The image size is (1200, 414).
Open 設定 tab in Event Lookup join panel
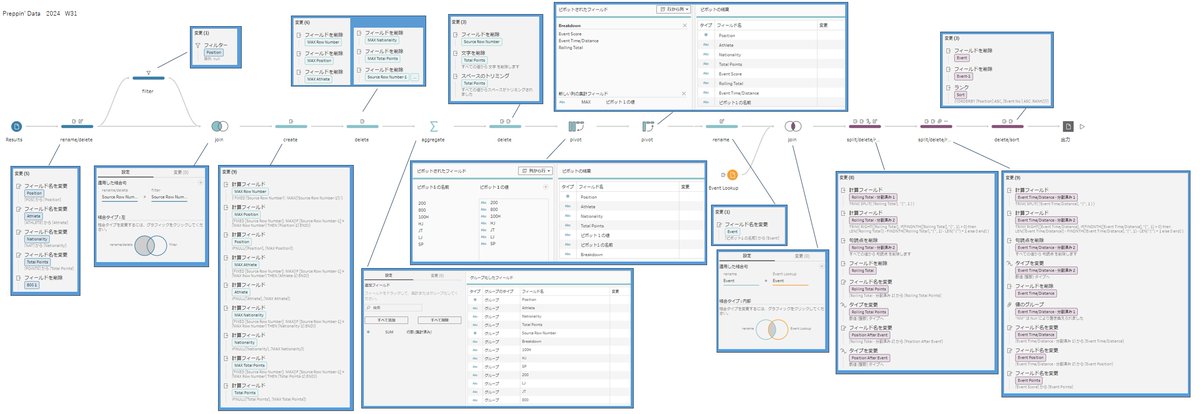746,256
